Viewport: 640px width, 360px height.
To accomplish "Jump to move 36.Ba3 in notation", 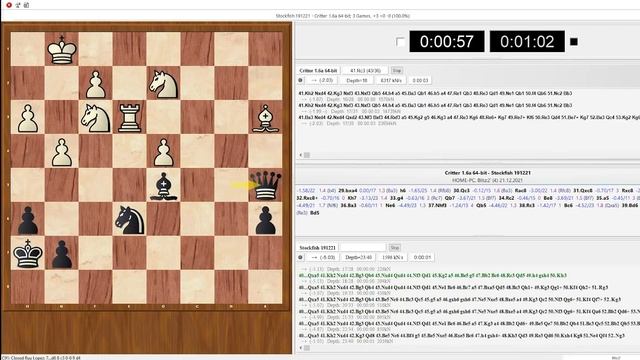I will coord(349,205).
